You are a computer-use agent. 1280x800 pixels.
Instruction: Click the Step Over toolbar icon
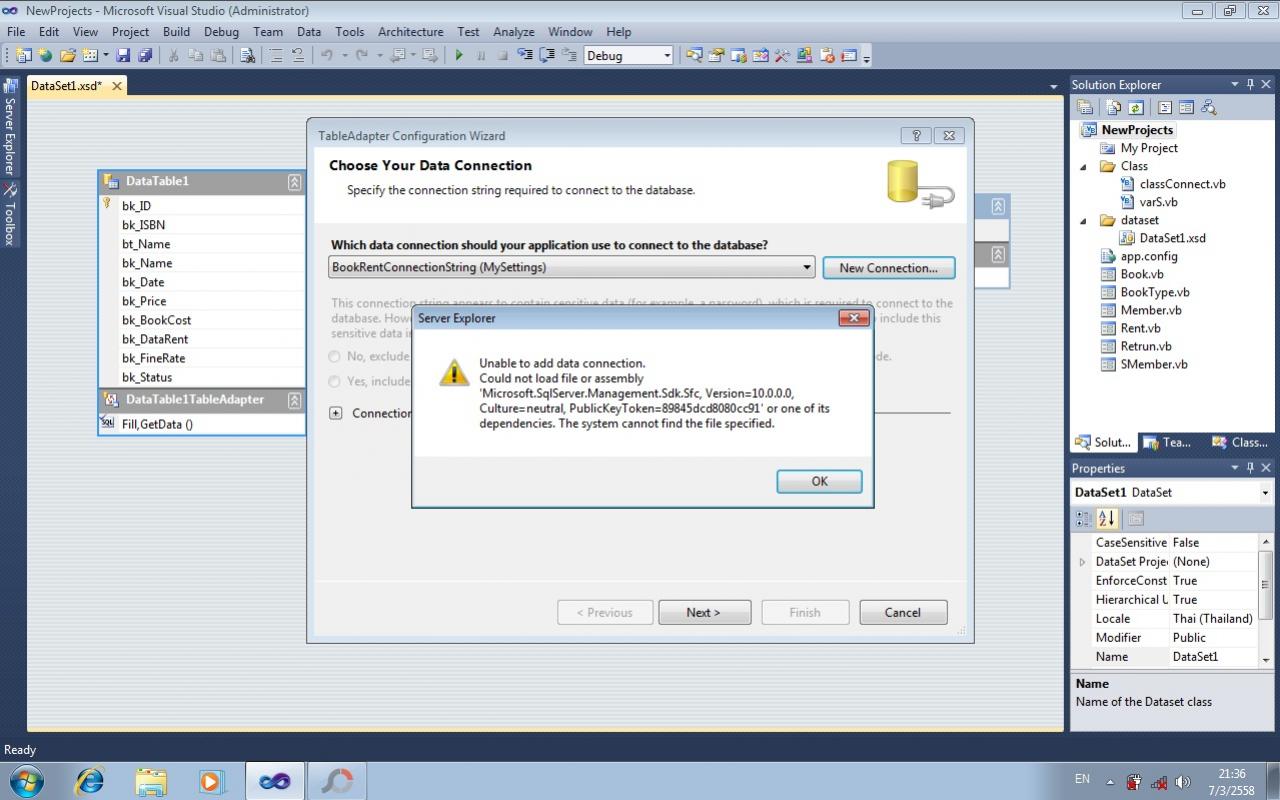coord(548,56)
